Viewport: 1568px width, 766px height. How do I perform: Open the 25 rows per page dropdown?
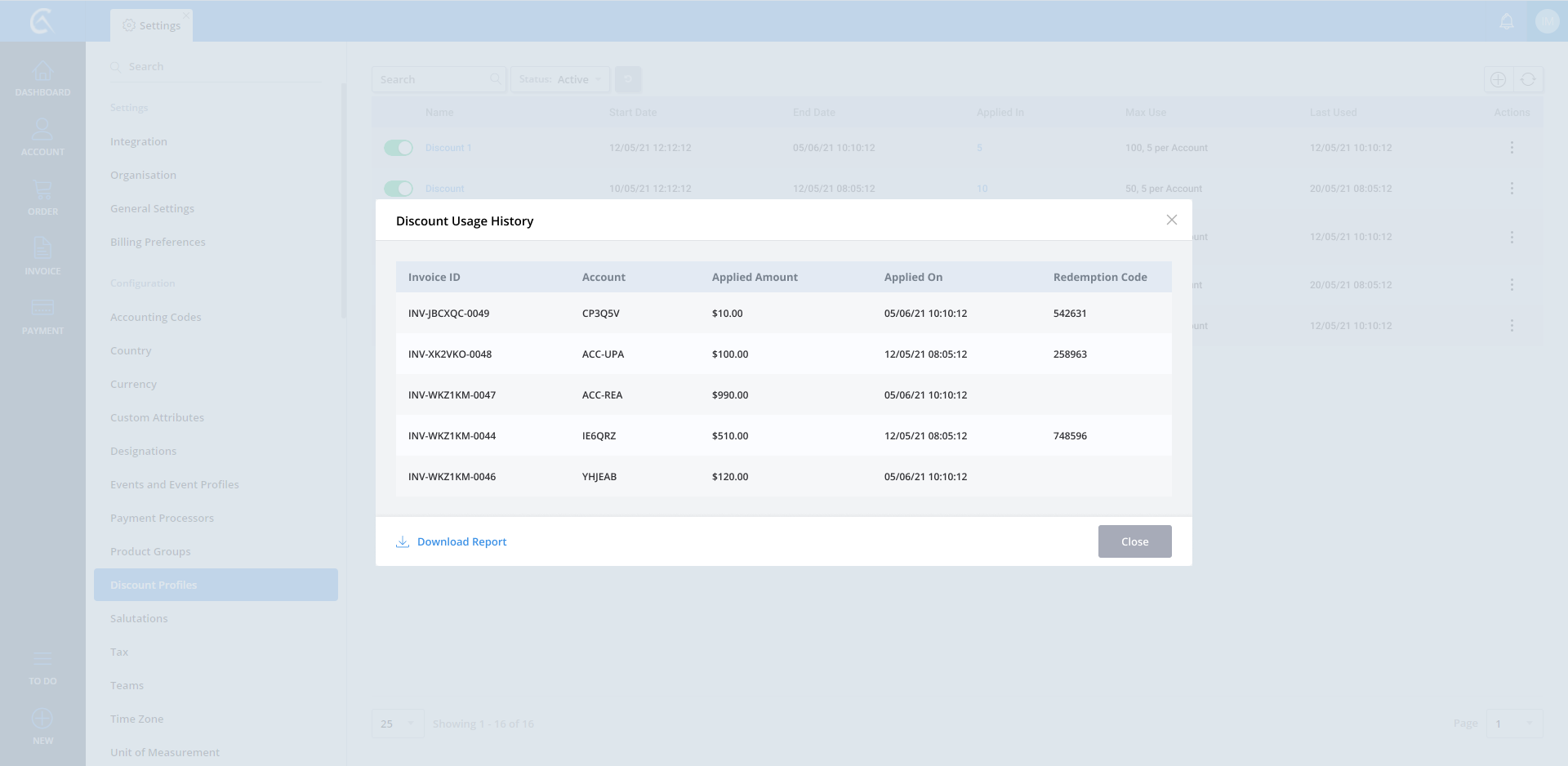coord(398,724)
